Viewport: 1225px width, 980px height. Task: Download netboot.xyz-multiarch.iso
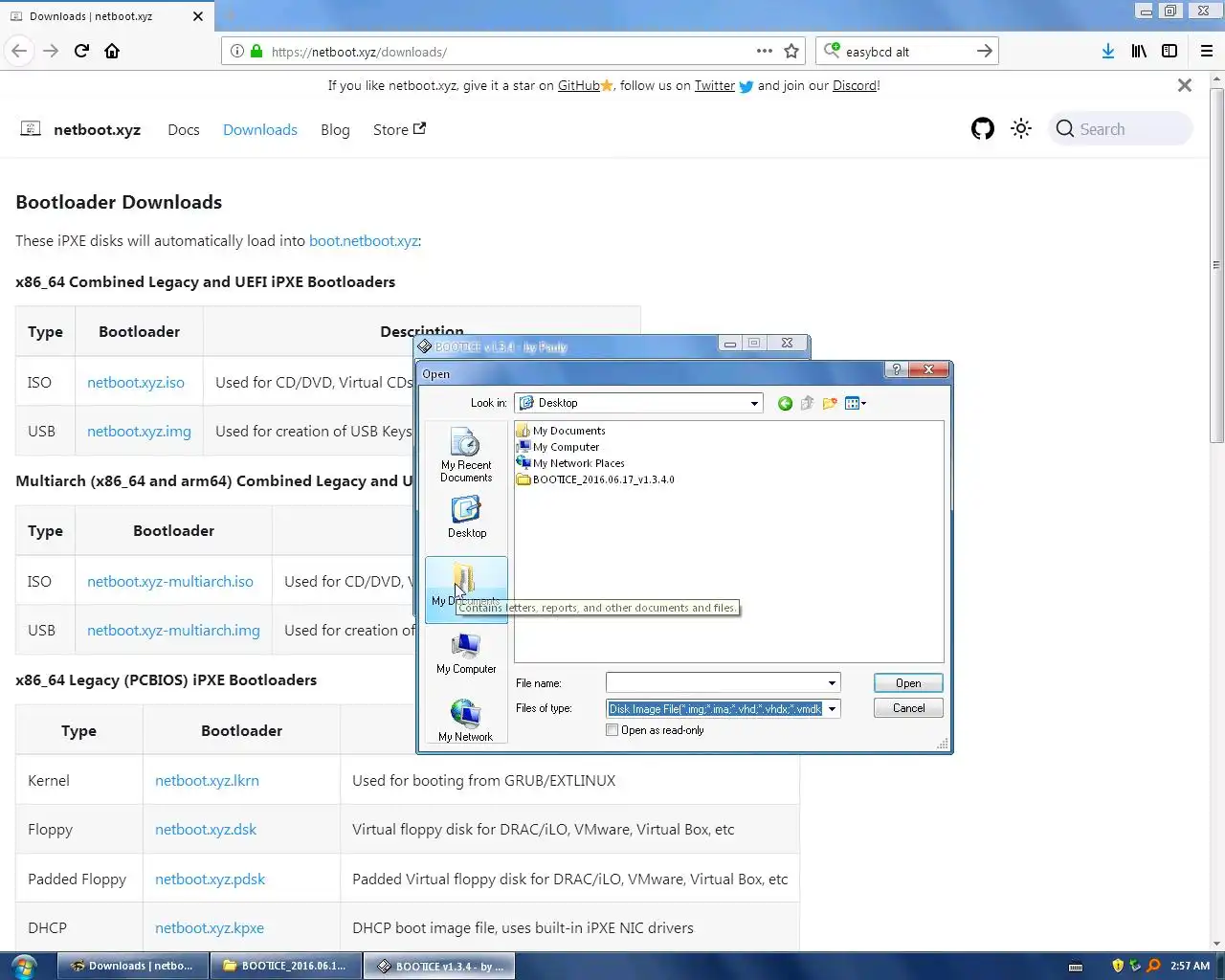tap(170, 581)
